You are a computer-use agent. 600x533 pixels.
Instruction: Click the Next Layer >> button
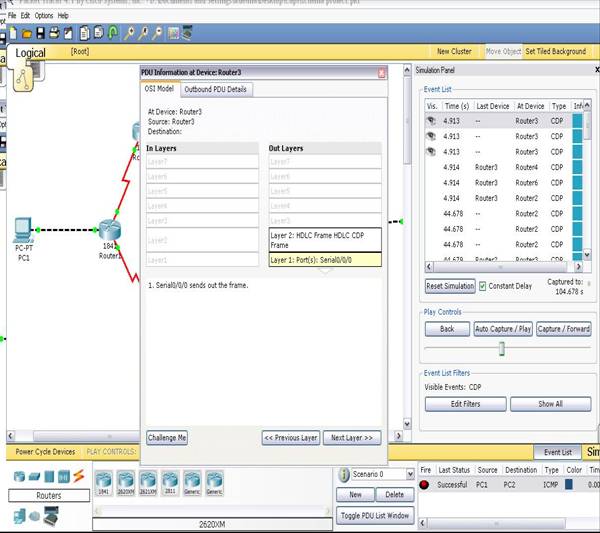(352, 438)
